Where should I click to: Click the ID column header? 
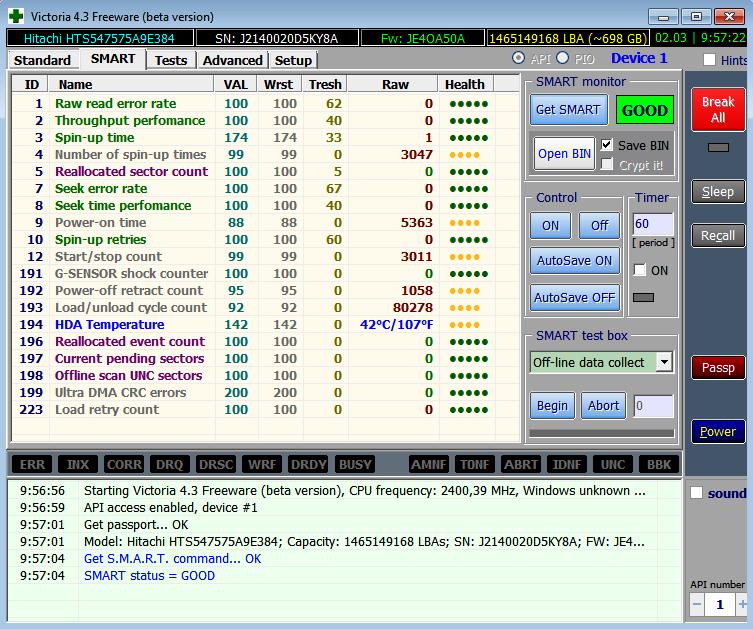pos(30,84)
